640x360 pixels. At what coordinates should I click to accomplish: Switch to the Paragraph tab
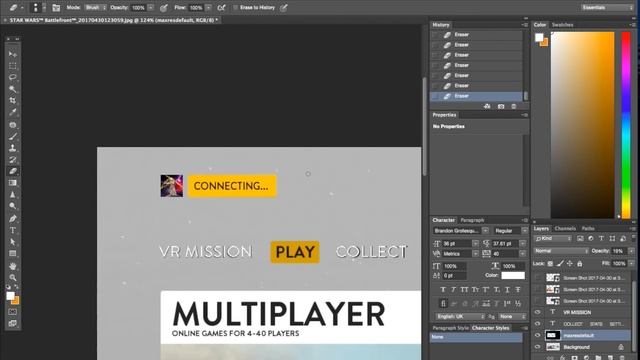472,220
